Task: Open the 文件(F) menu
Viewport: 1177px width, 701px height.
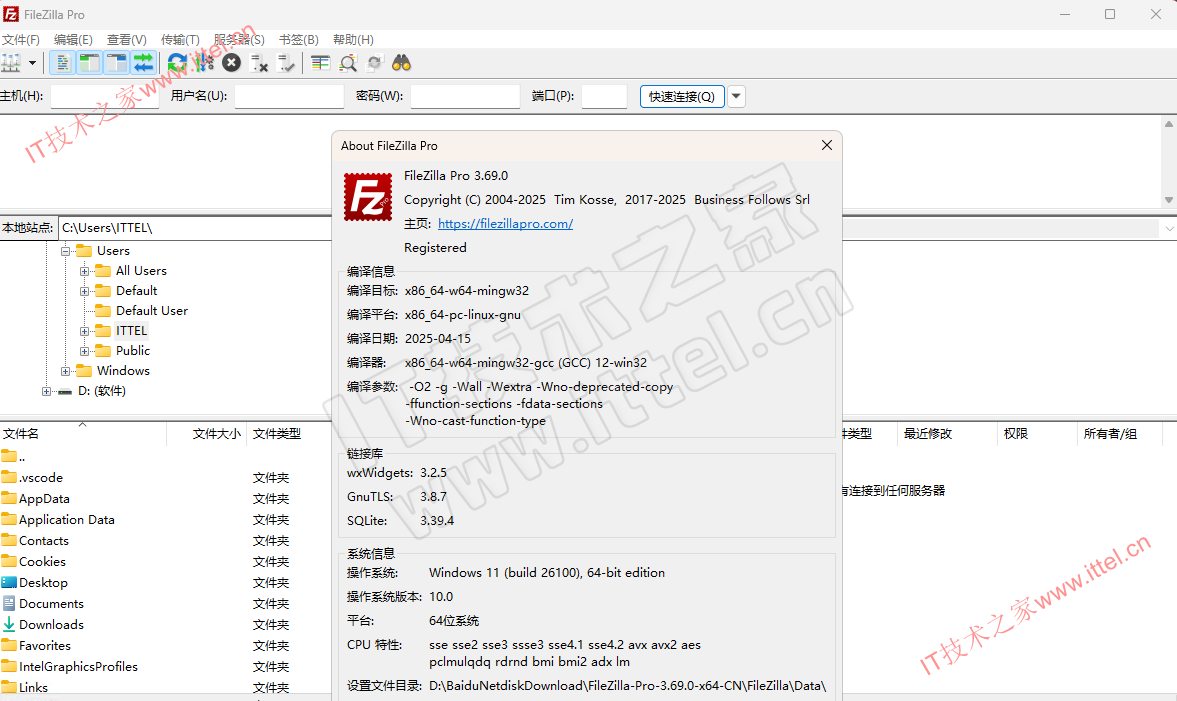Action: coord(21,40)
